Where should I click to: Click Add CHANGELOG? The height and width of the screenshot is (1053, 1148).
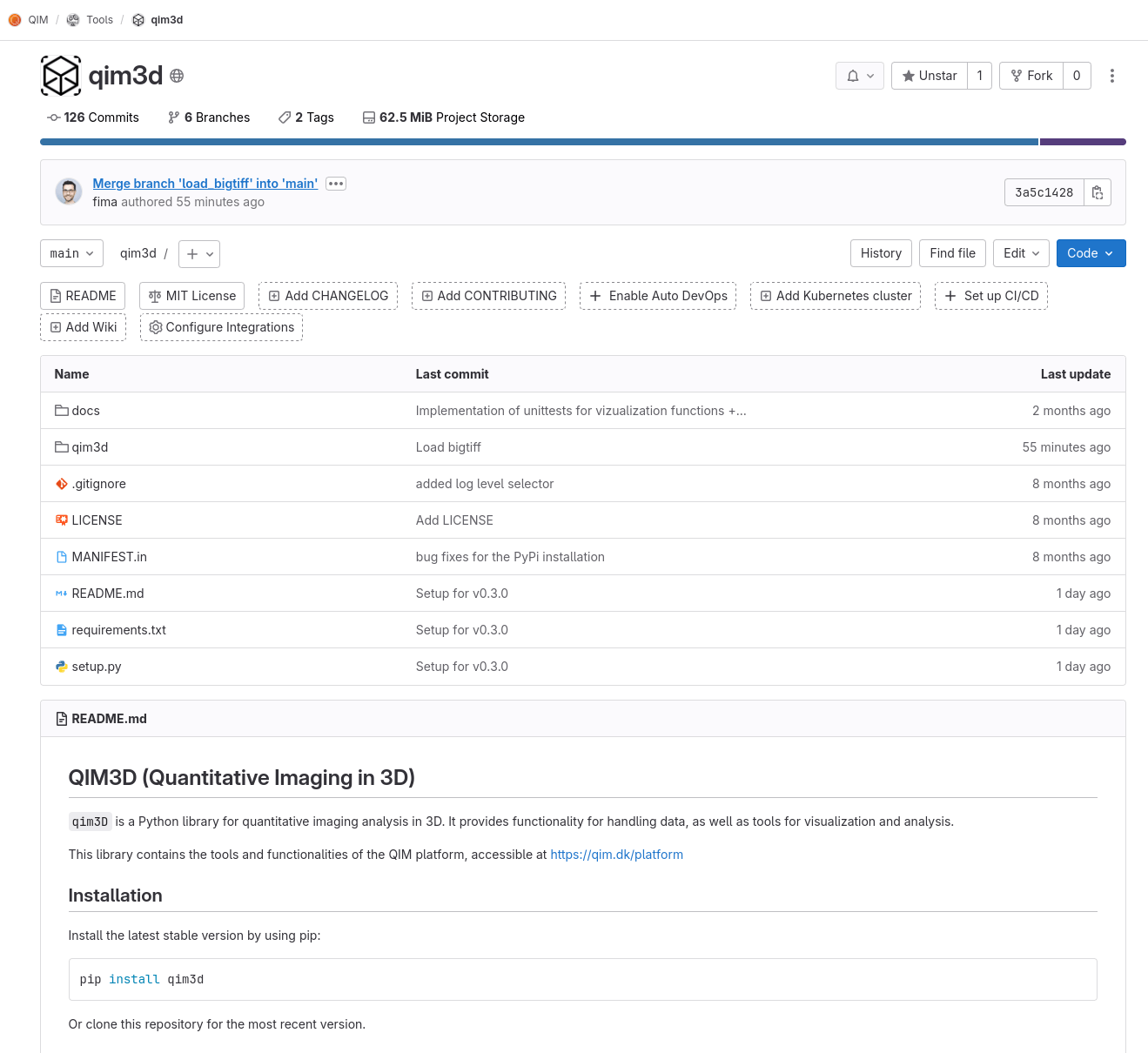[x=328, y=296]
